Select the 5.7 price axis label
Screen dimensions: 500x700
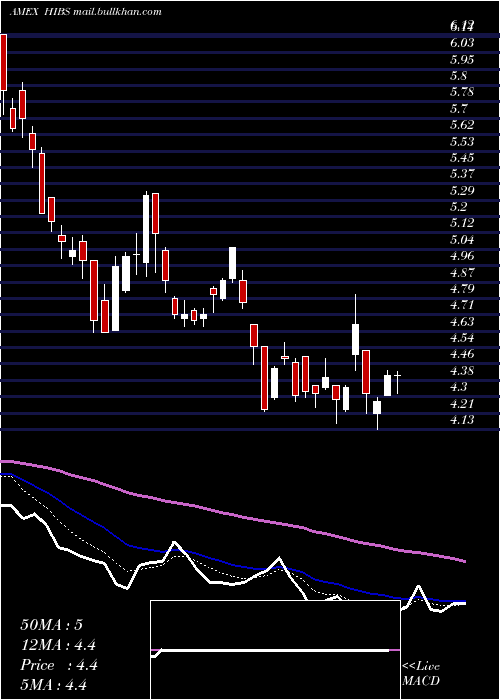point(459,108)
